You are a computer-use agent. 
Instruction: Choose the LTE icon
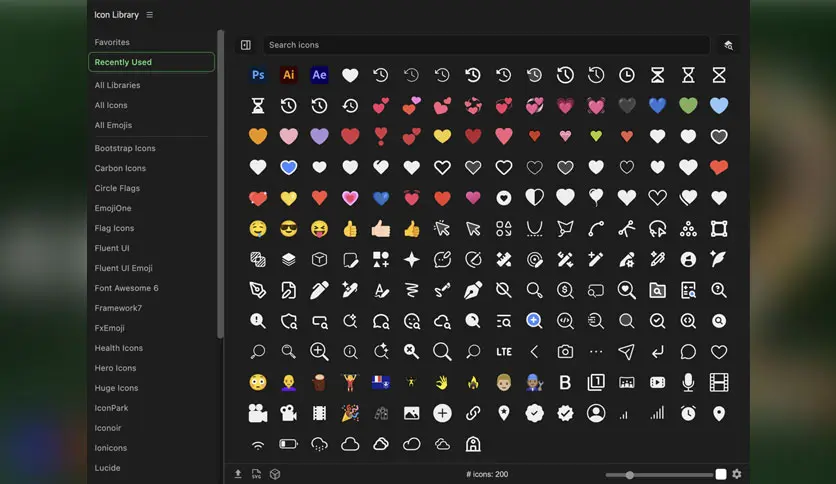coord(504,352)
